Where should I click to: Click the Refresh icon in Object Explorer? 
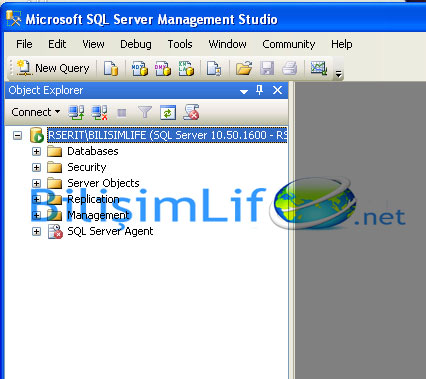[x=168, y=113]
